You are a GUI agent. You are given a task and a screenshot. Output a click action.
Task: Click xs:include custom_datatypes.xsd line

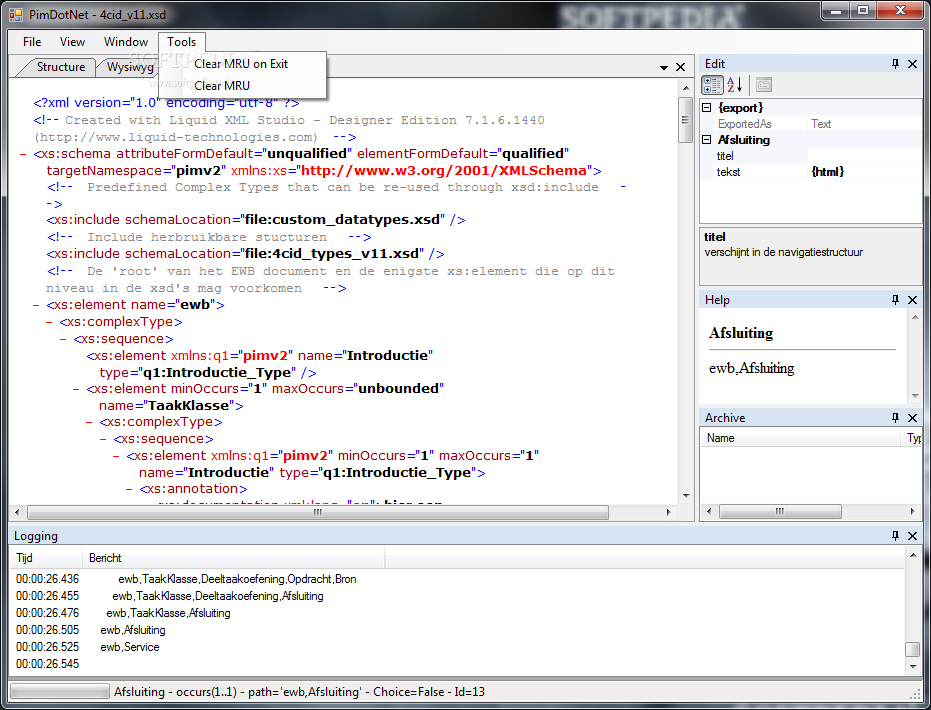pos(256,220)
